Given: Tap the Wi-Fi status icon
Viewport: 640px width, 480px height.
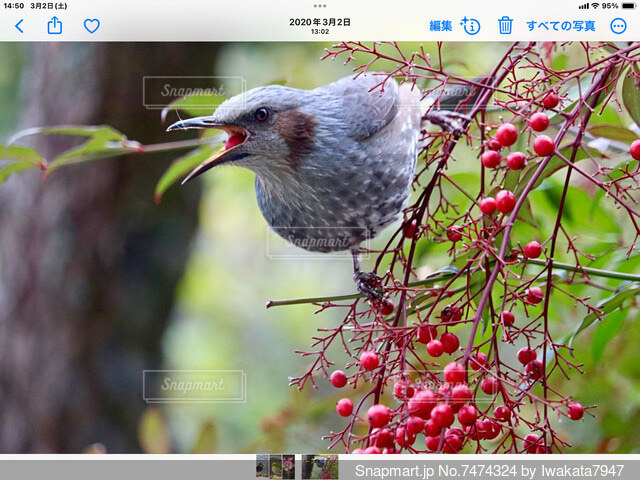Looking at the screenshot, I should tap(595, 6).
